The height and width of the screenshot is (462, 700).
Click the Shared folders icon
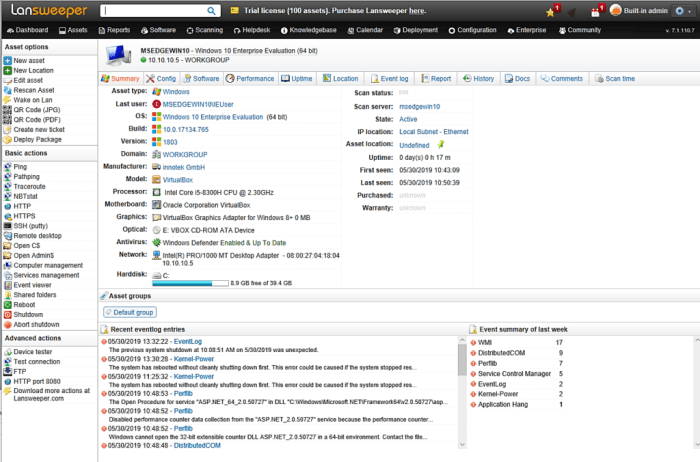(x=8, y=295)
